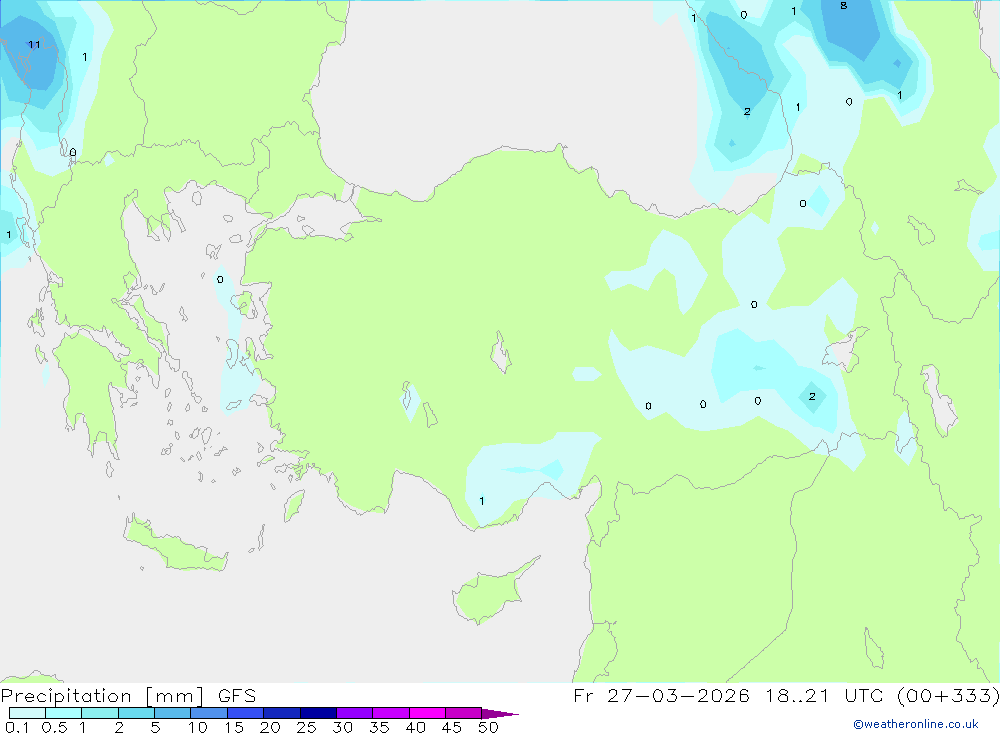
Task: Click the '25' legend scale label
Action: [306, 727]
